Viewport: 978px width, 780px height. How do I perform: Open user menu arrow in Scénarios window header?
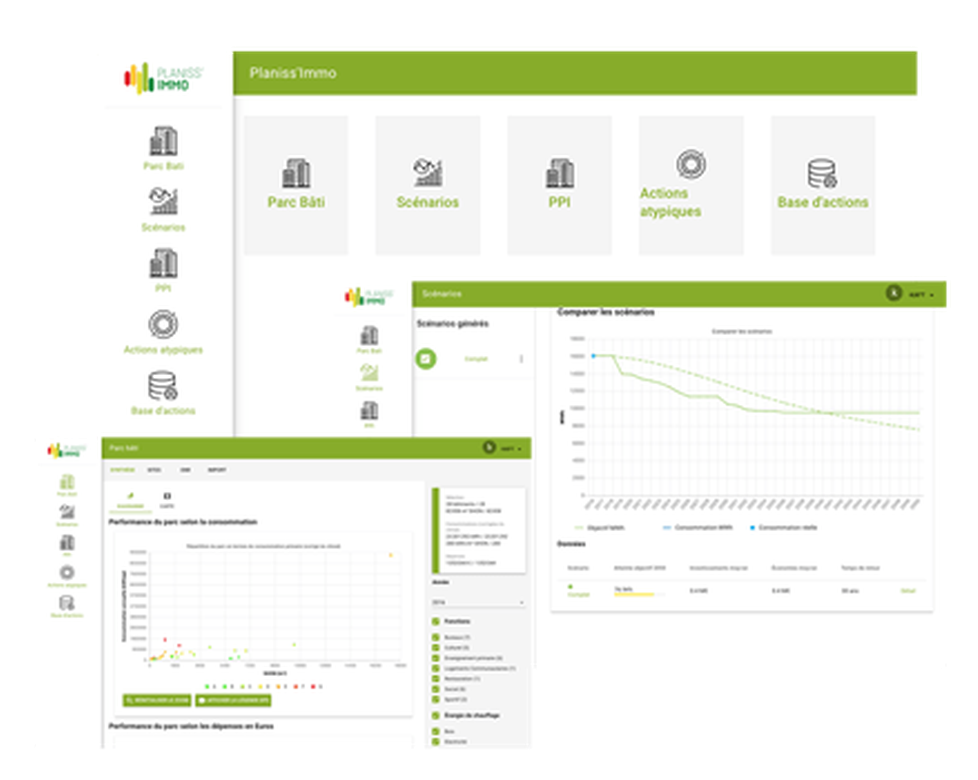[x=932, y=295]
